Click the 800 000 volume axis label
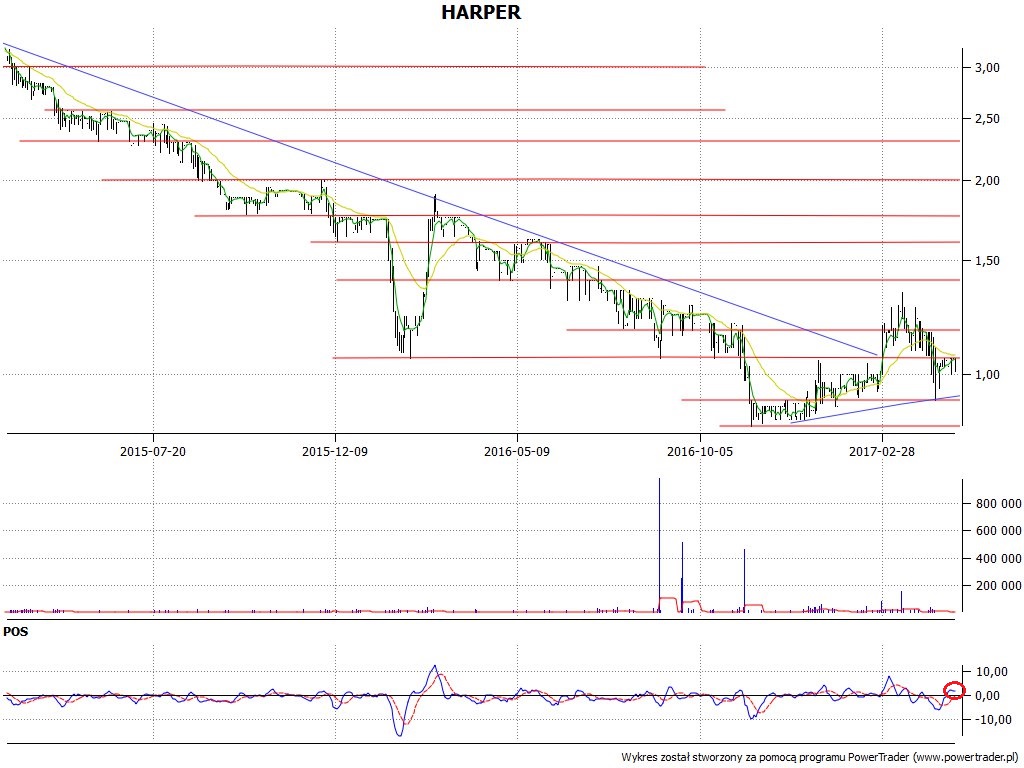Viewport: 1024px width, 768px height. [999, 504]
